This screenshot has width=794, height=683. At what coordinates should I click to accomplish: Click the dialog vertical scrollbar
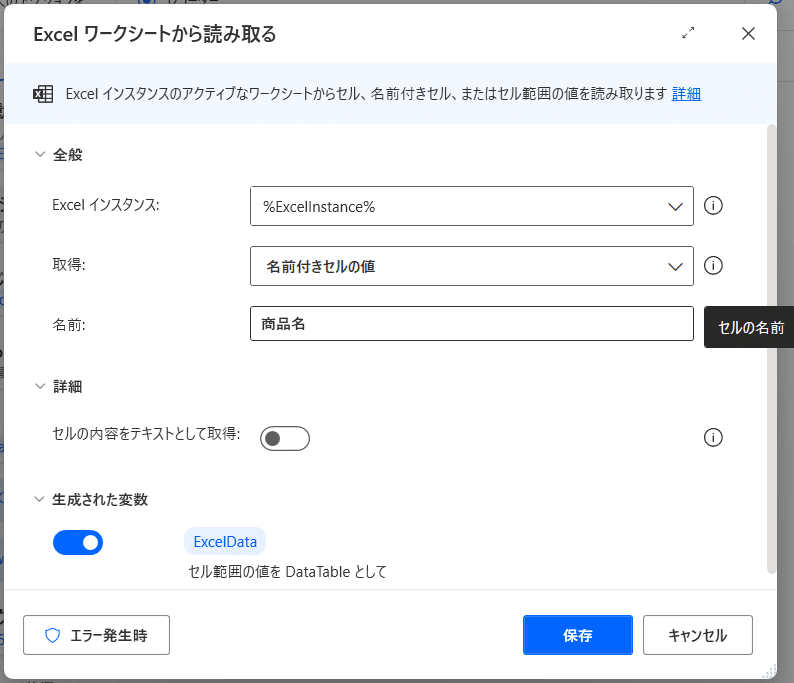point(771,349)
